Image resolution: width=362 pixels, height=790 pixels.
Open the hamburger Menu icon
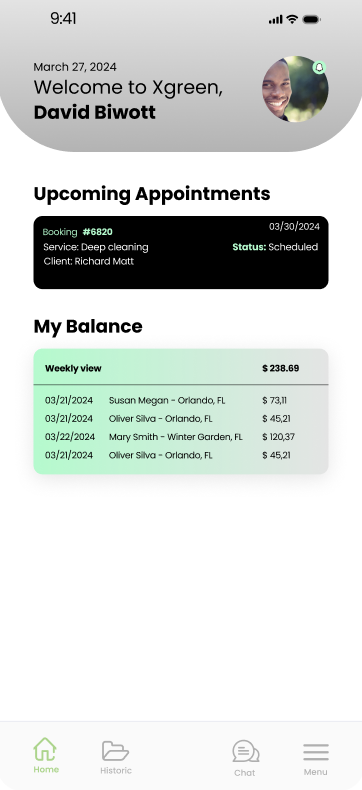[x=316, y=752]
